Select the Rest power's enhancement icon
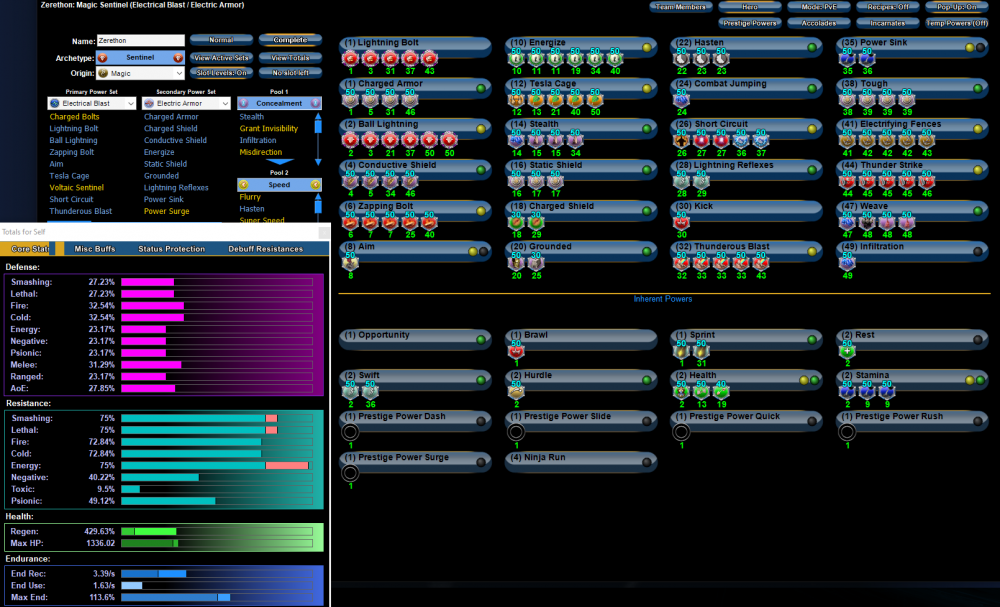Image resolution: width=1000 pixels, height=607 pixels. click(848, 350)
